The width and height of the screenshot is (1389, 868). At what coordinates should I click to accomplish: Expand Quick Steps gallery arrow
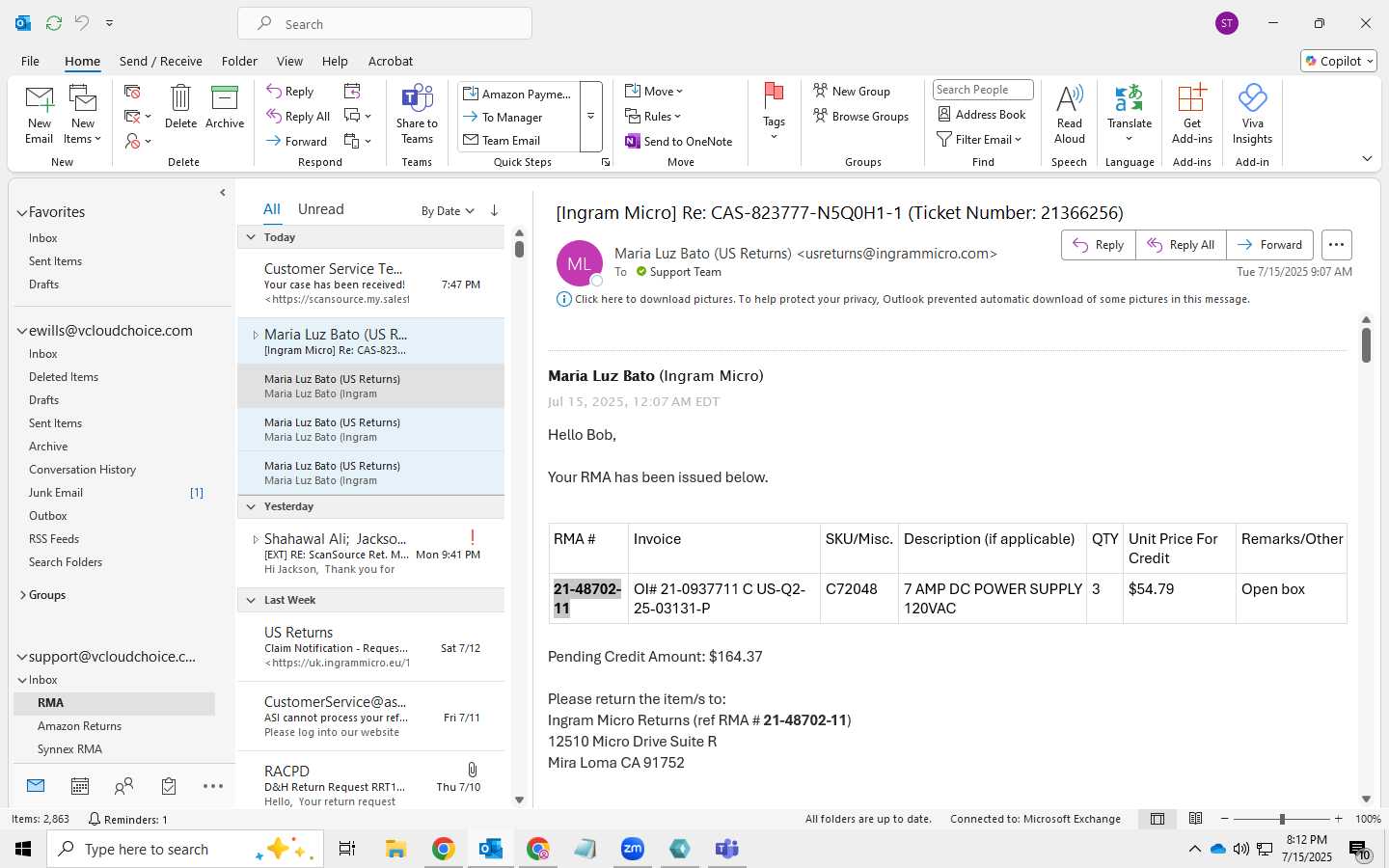pyautogui.click(x=590, y=117)
